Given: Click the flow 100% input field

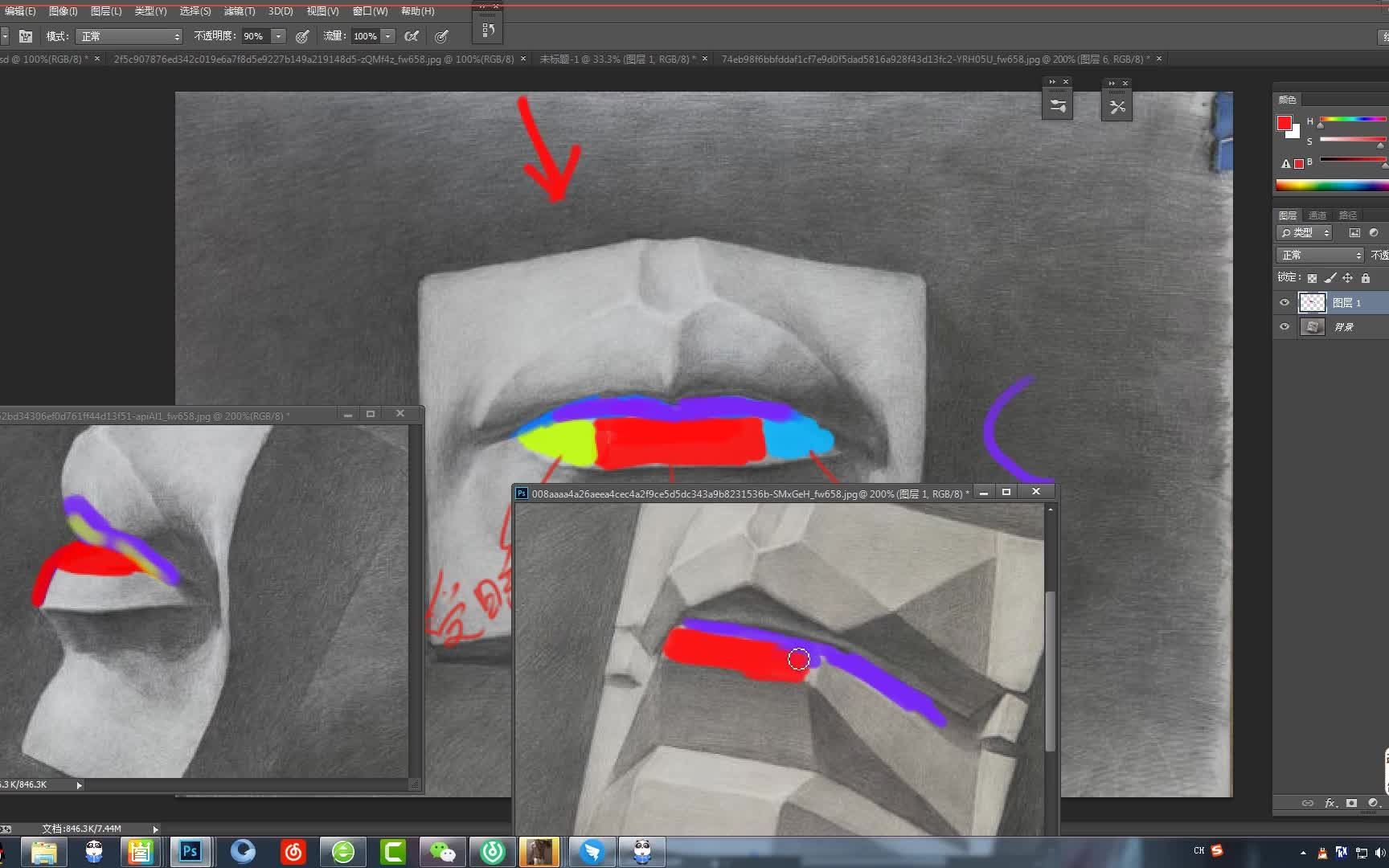Looking at the screenshot, I should click(366, 36).
